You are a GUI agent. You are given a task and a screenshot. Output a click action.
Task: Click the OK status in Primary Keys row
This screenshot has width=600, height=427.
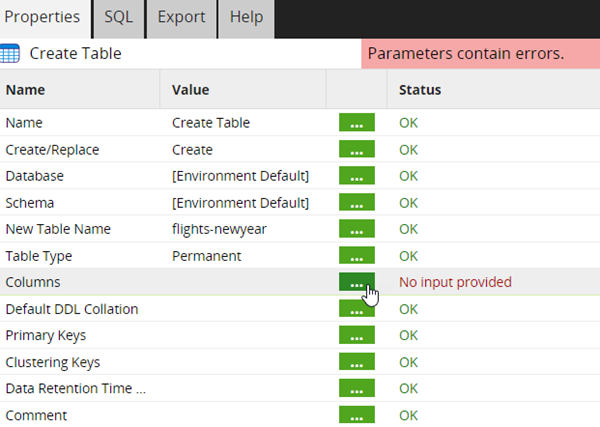click(x=408, y=335)
